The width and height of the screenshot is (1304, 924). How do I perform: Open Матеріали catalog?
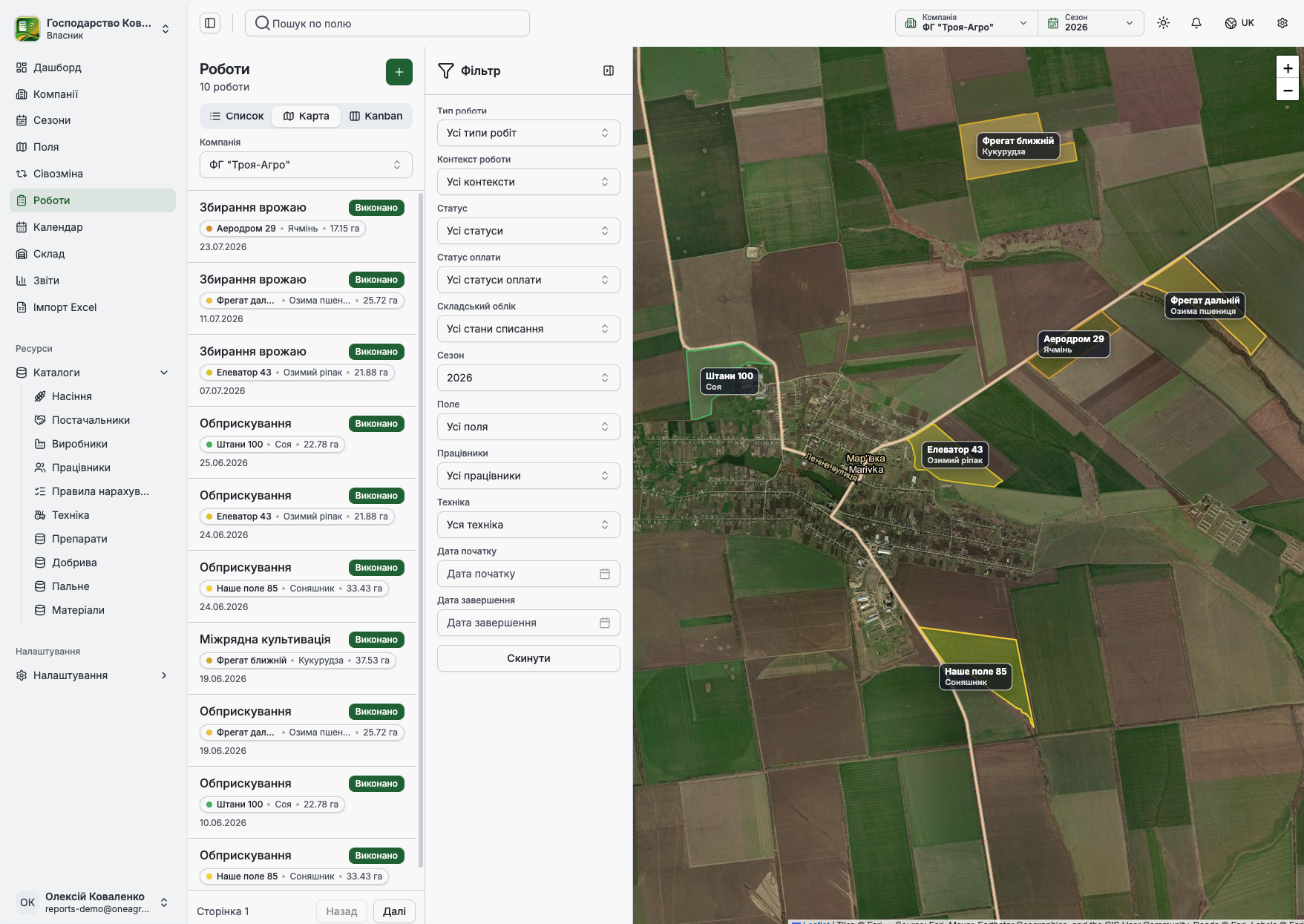click(x=102, y=610)
